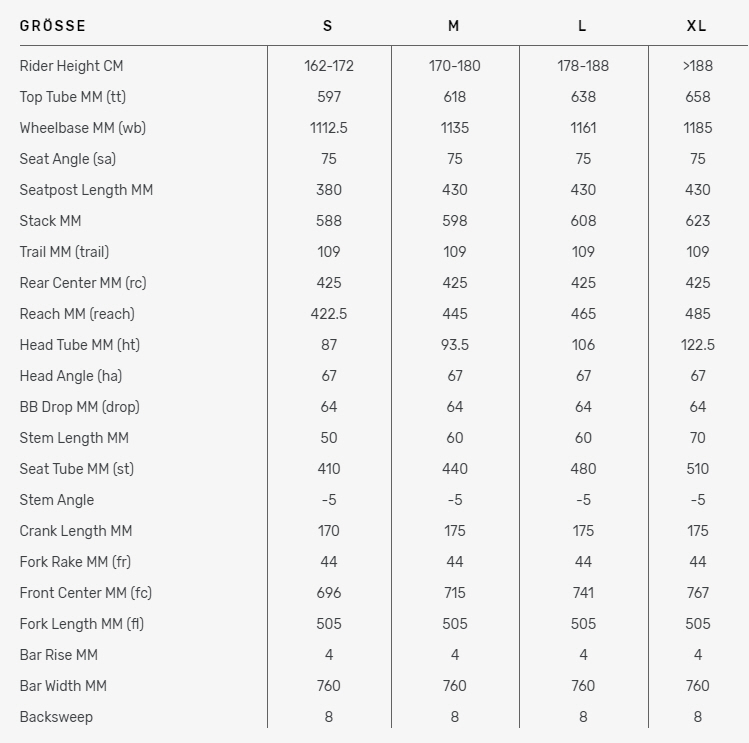Viewport: 749px width, 743px height.
Task: Select the L size column header
Action: (582, 26)
